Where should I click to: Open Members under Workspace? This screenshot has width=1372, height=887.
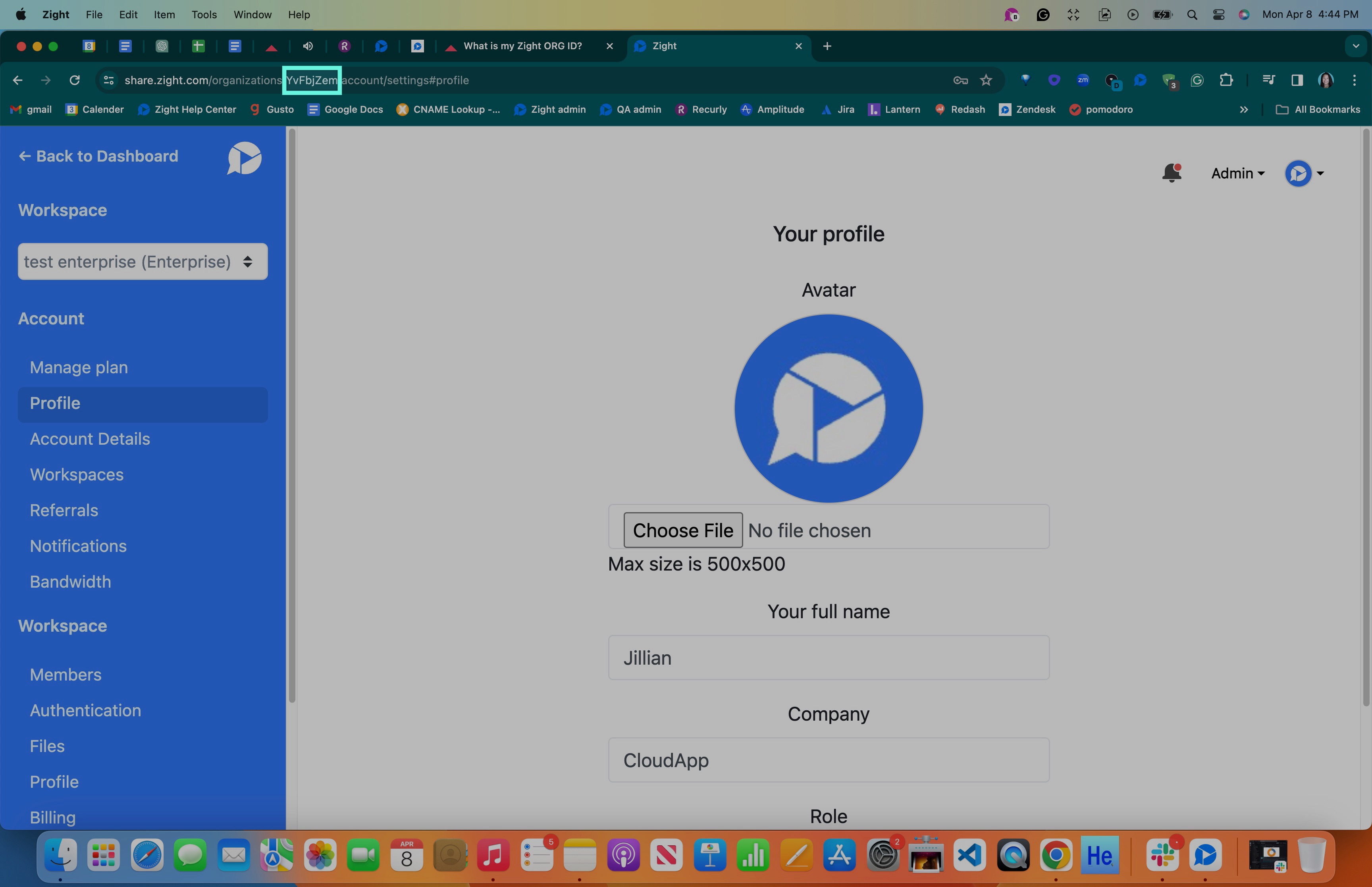tap(66, 675)
